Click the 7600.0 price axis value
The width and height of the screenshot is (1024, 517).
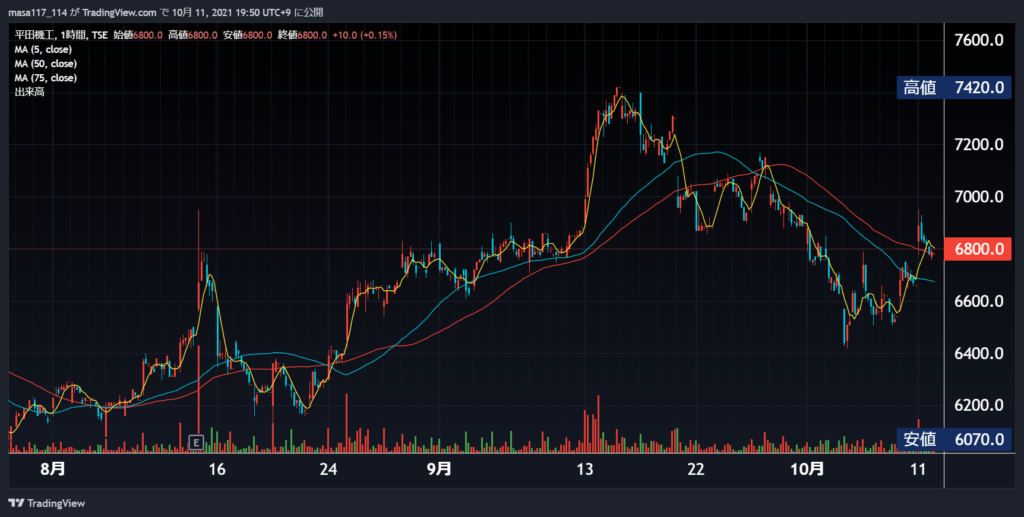(x=978, y=40)
